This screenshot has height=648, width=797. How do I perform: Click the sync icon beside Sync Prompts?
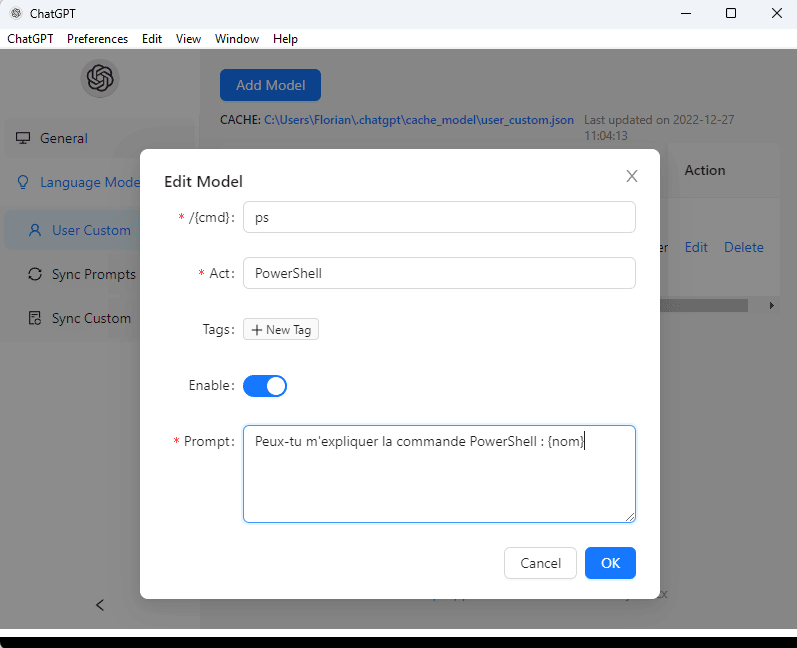pos(35,274)
